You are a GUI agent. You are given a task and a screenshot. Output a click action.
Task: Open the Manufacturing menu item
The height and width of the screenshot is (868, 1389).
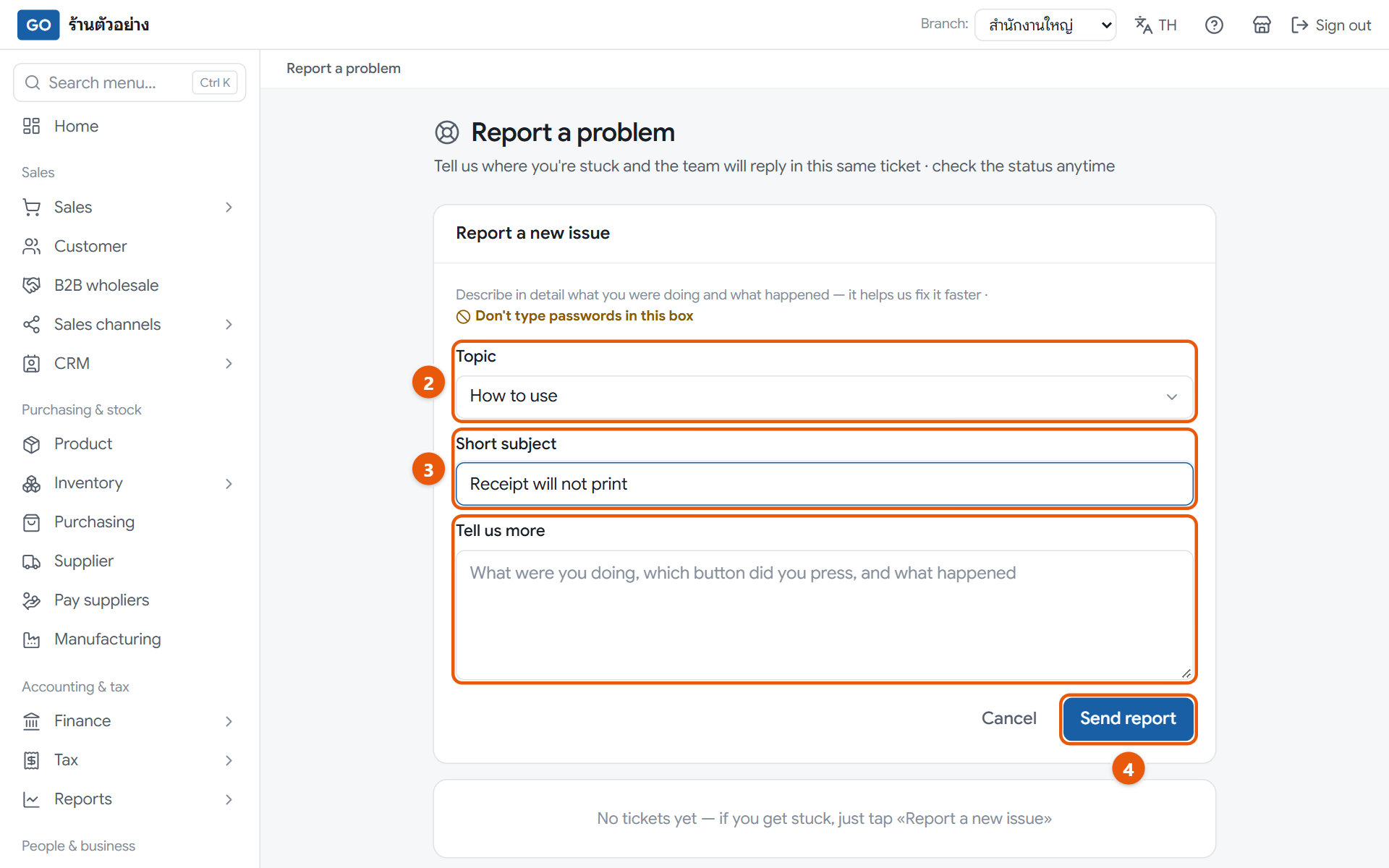tap(129, 639)
